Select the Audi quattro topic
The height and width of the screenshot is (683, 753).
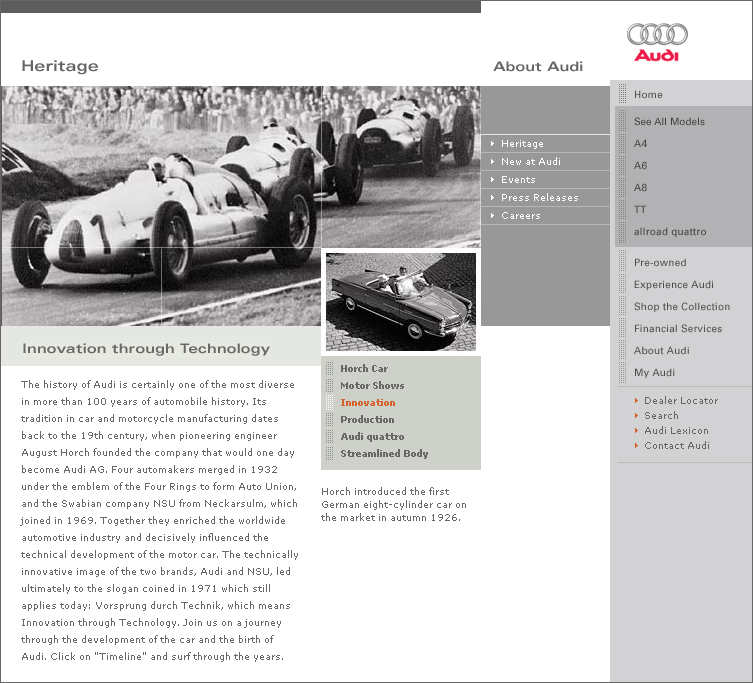pyautogui.click(x=372, y=436)
